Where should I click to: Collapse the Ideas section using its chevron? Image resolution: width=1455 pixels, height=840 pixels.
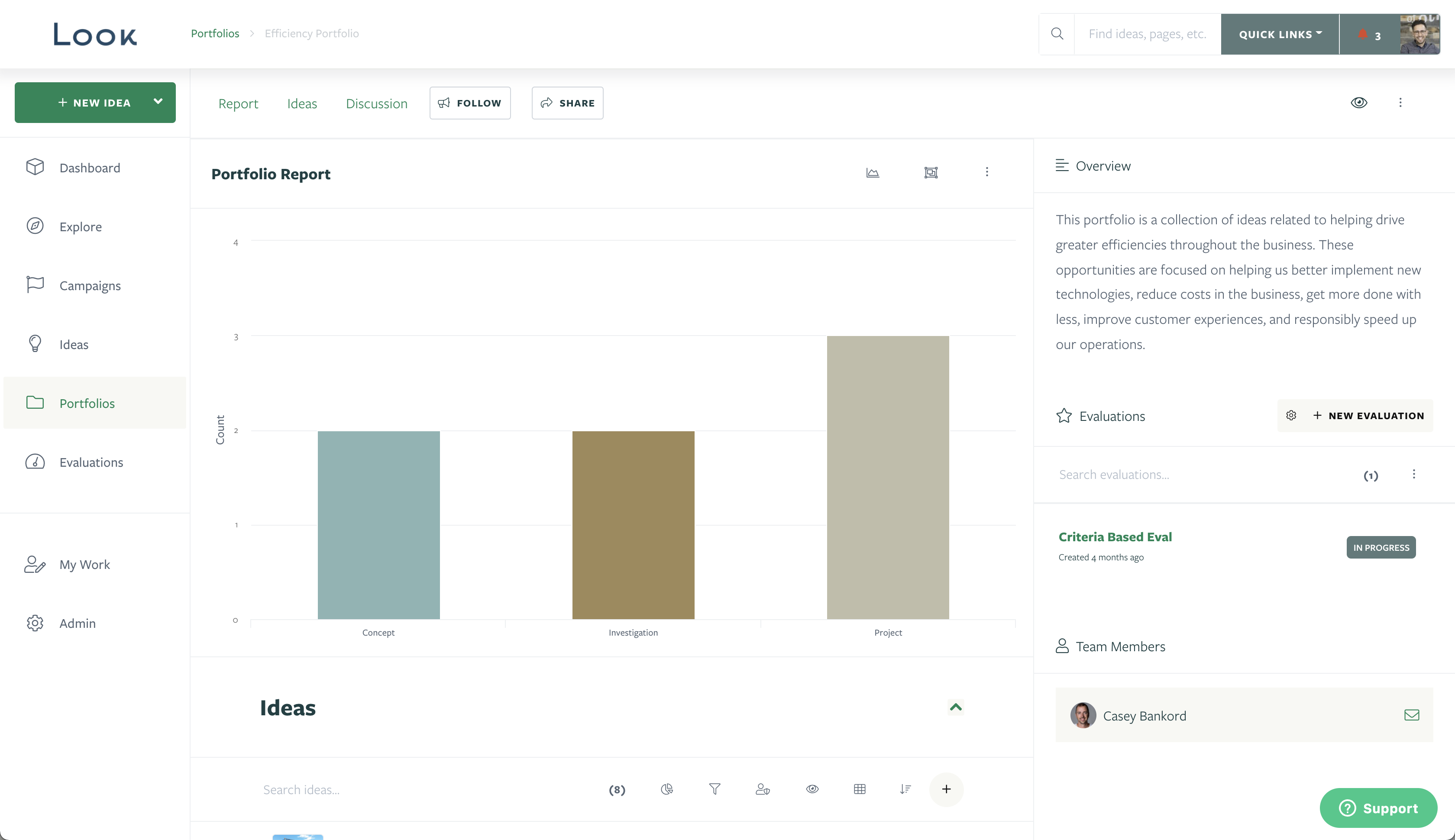pos(955,708)
